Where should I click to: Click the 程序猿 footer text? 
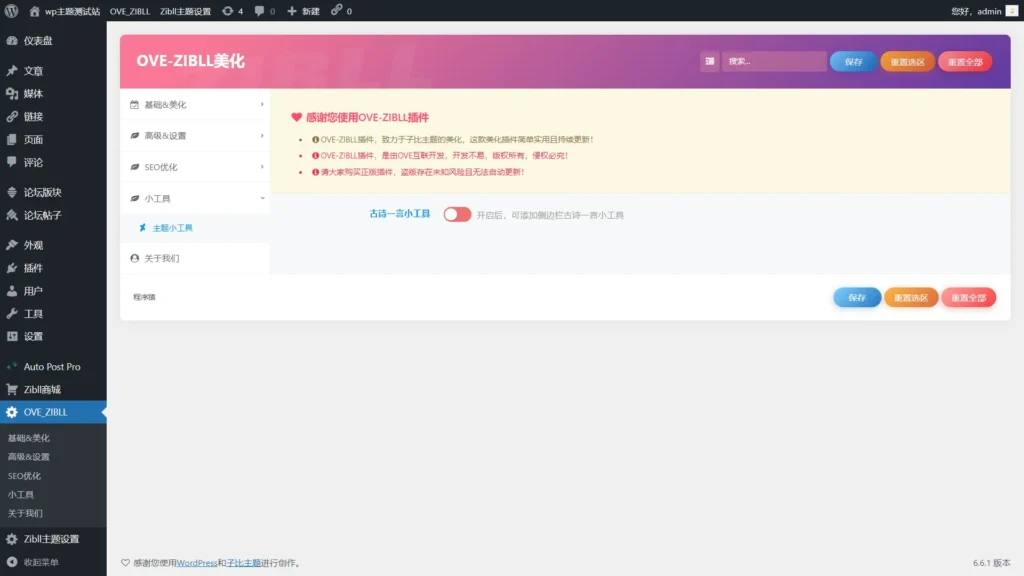pyautogui.click(x=144, y=297)
